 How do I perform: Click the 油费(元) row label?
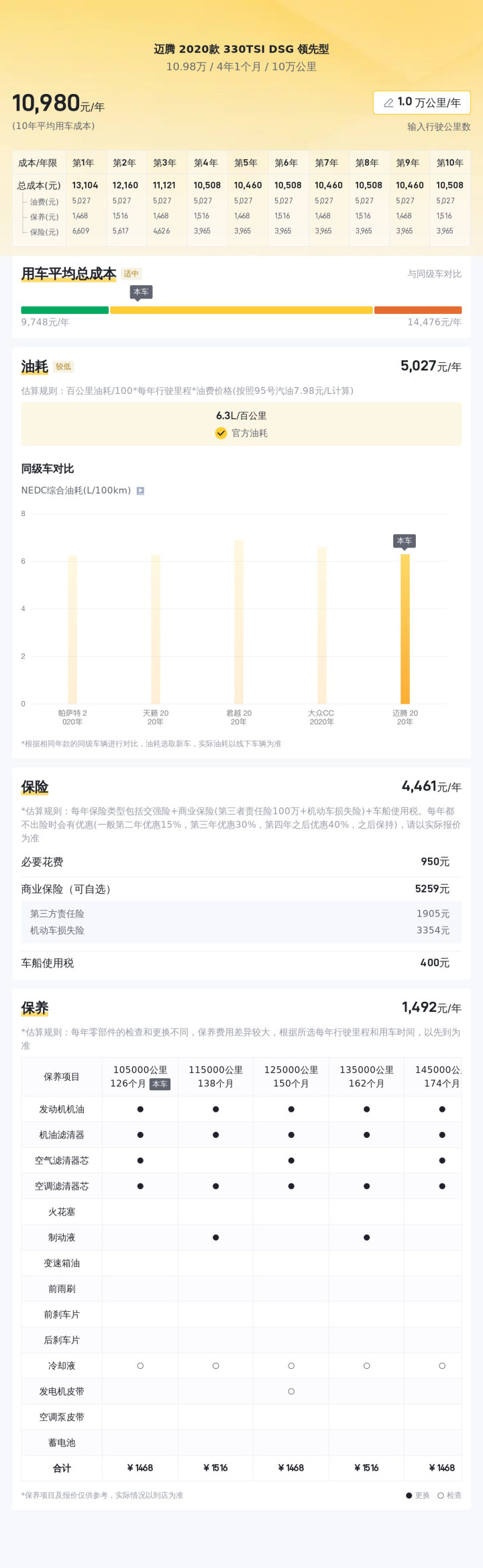tap(44, 202)
